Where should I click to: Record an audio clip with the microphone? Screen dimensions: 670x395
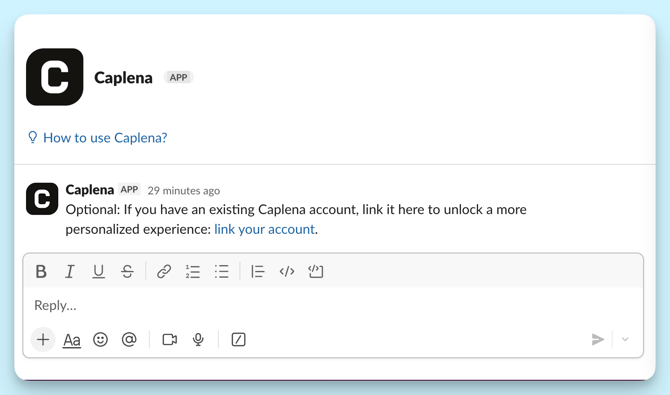(198, 340)
